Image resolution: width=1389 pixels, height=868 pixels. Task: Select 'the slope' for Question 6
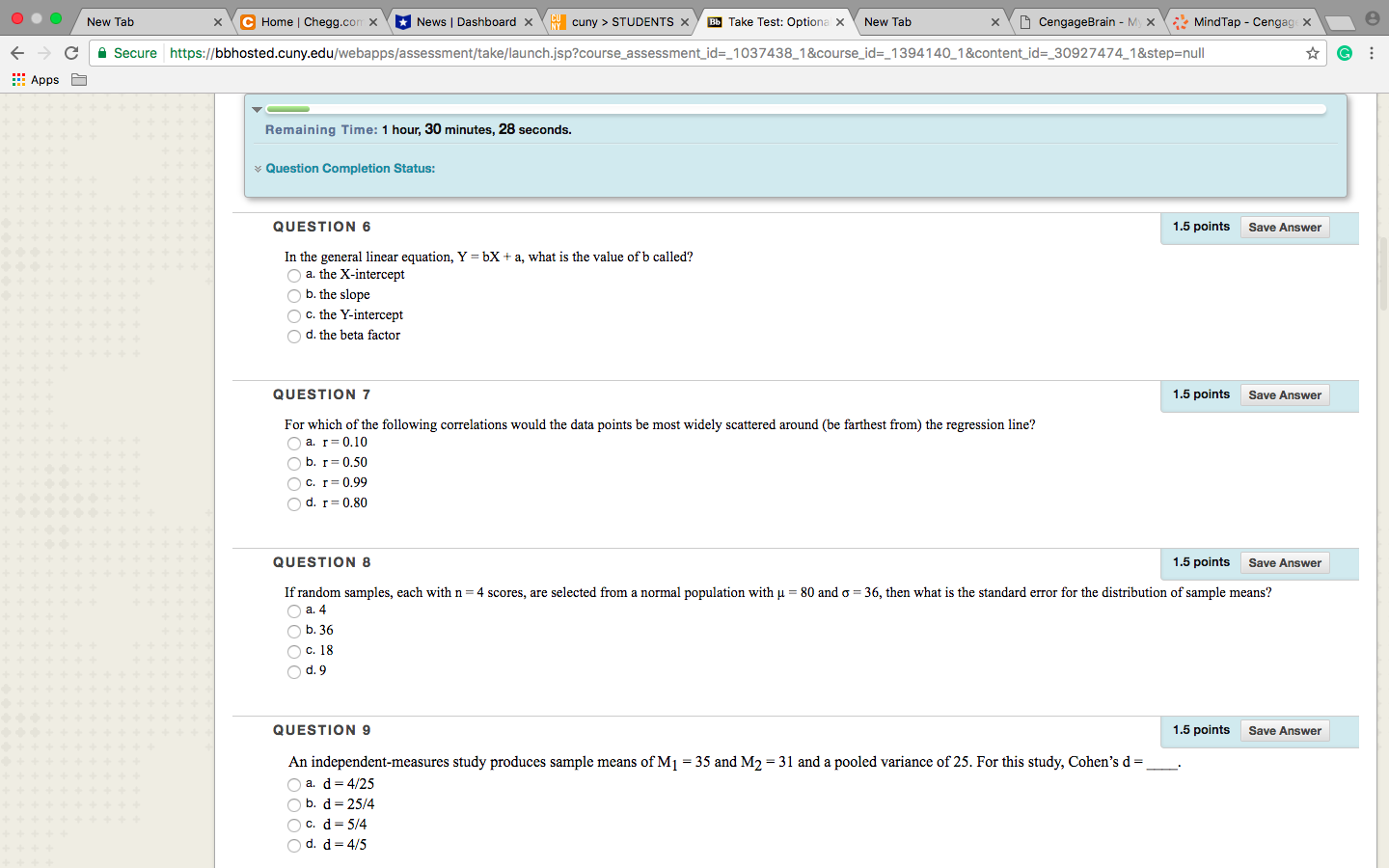[x=294, y=296]
